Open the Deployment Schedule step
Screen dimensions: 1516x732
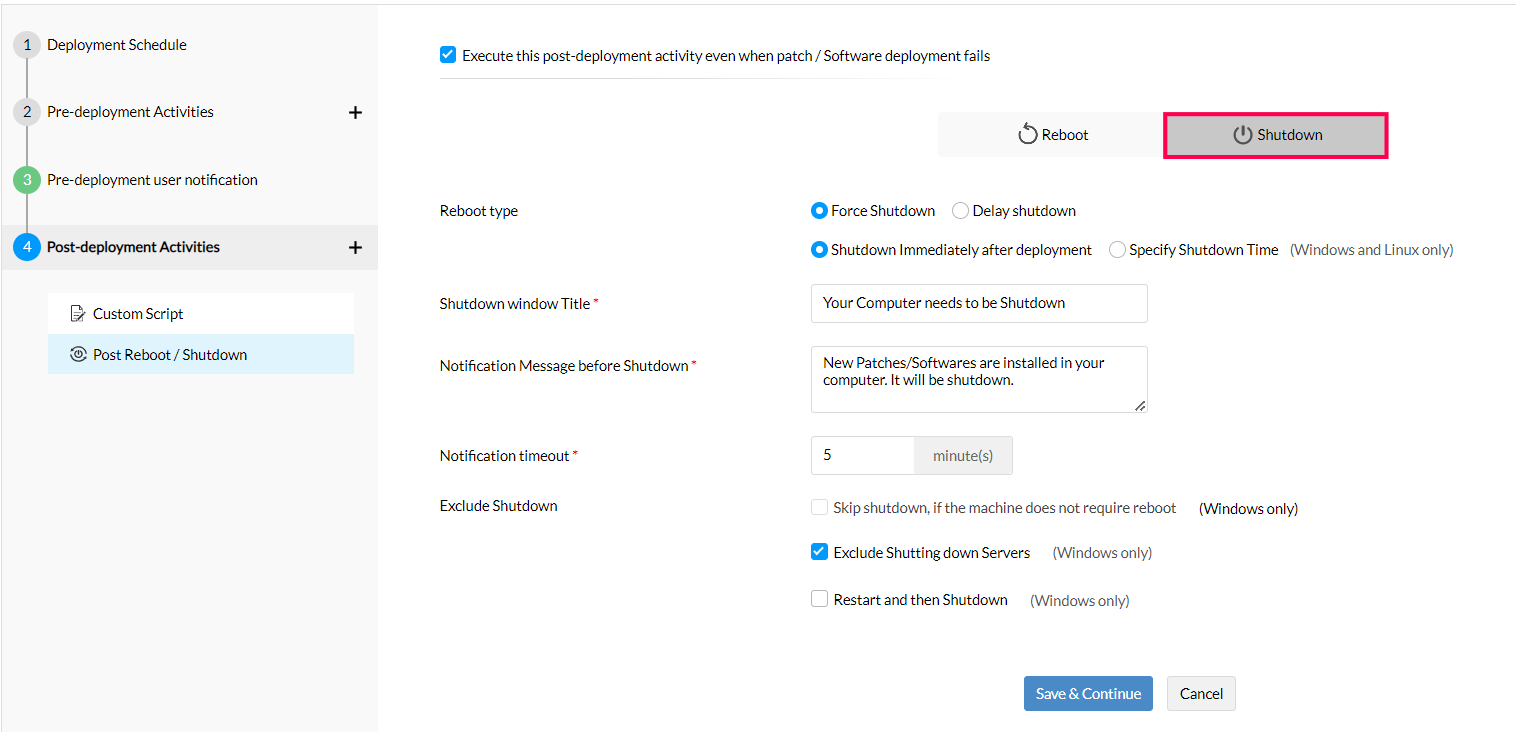pyautogui.click(x=117, y=44)
